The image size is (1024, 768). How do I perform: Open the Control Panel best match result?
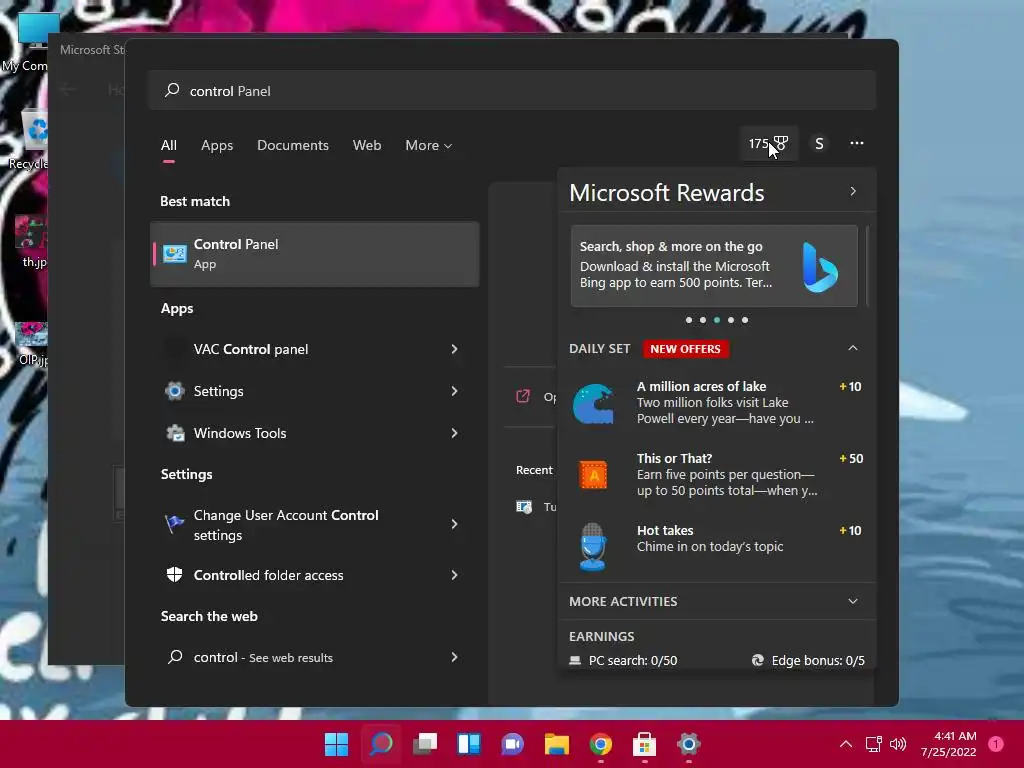pos(315,254)
